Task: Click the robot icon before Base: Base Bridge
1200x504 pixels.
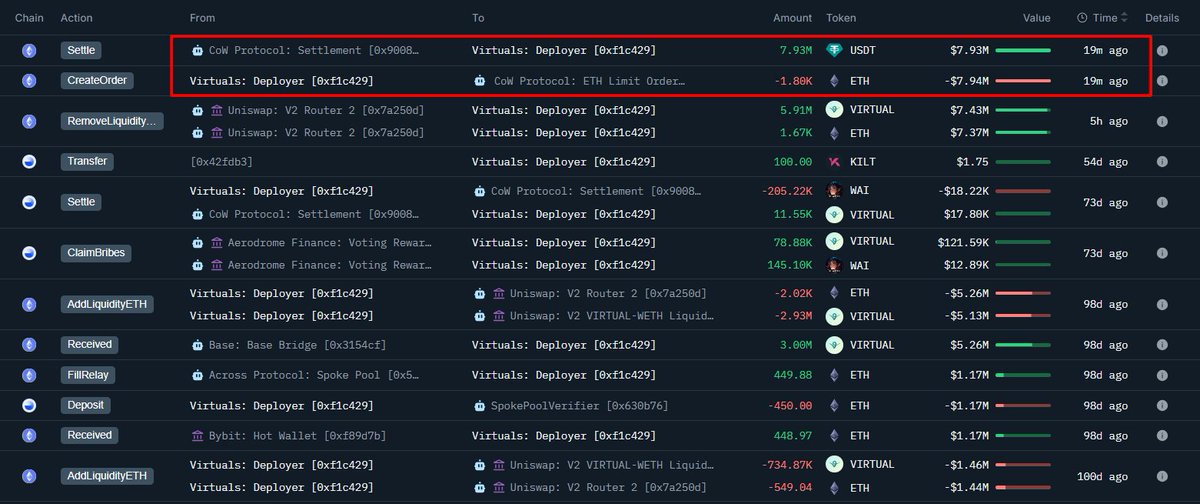Action: tap(197, 345)
